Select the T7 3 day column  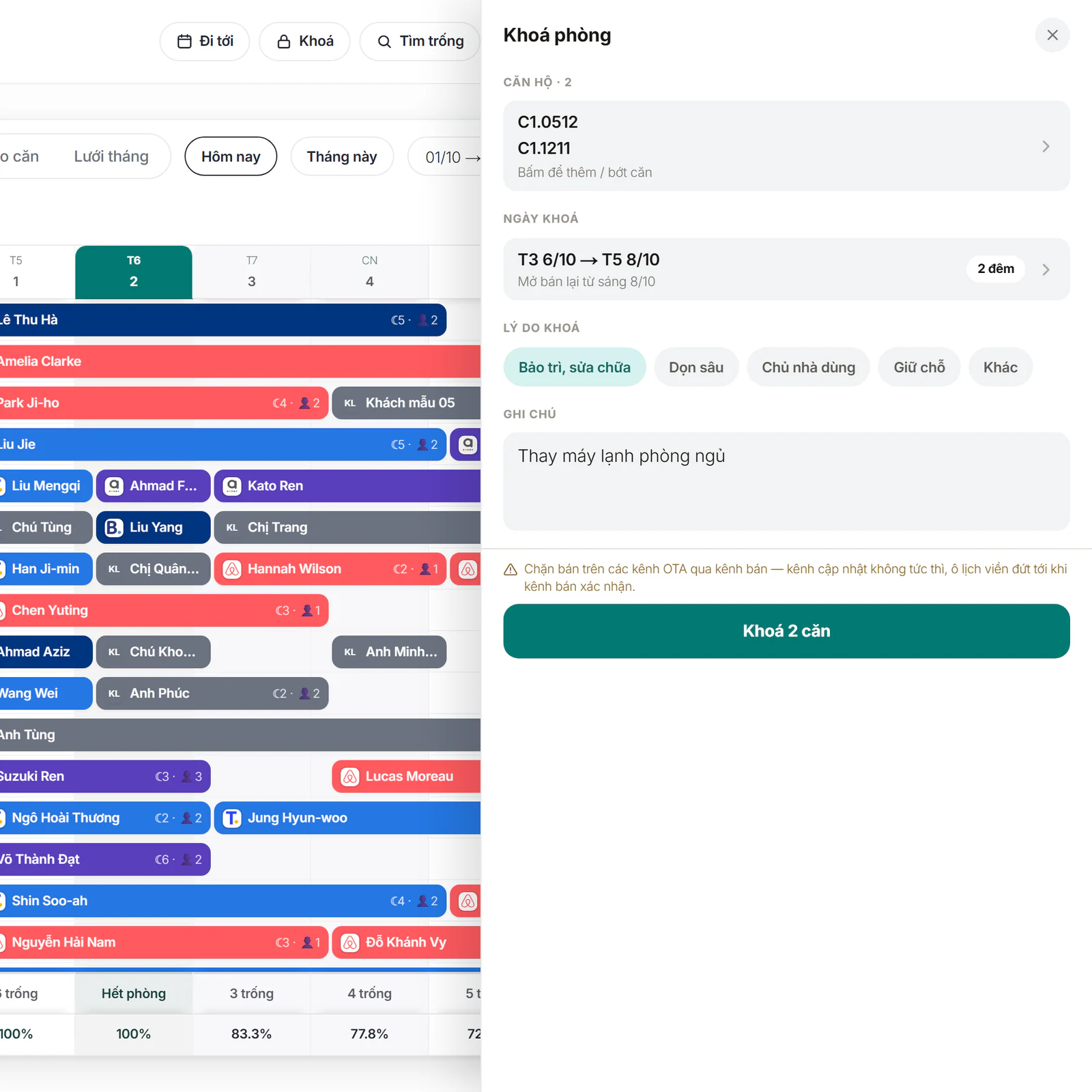tap(252, 272)
